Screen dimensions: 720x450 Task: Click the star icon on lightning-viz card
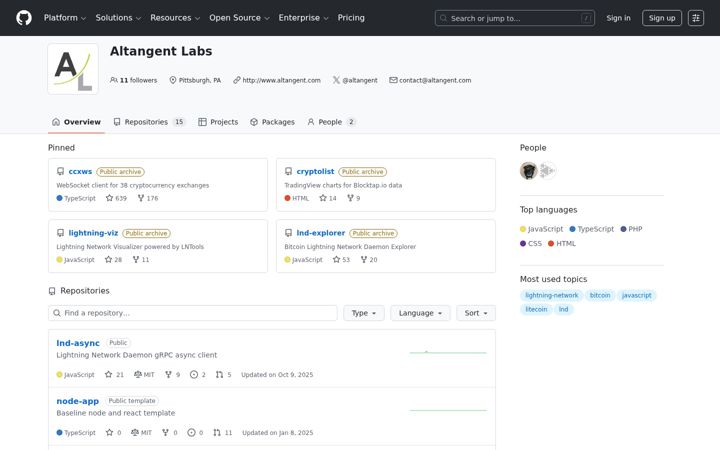pyautogui.click(x=108, y=259)
